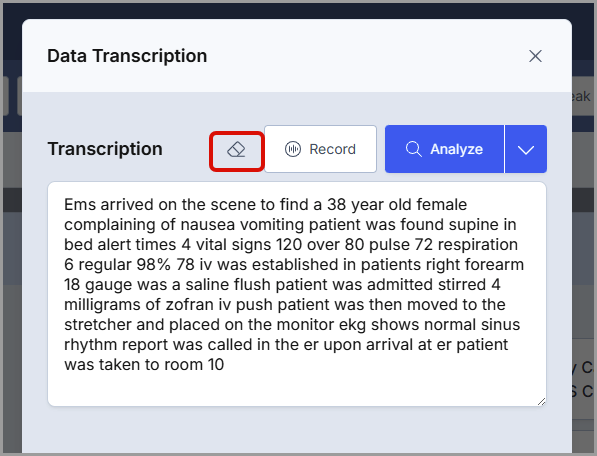The width and height of the screenshot is (597, 456).
Task: Focus the transcription text area
Action: (x=297, y=294)
